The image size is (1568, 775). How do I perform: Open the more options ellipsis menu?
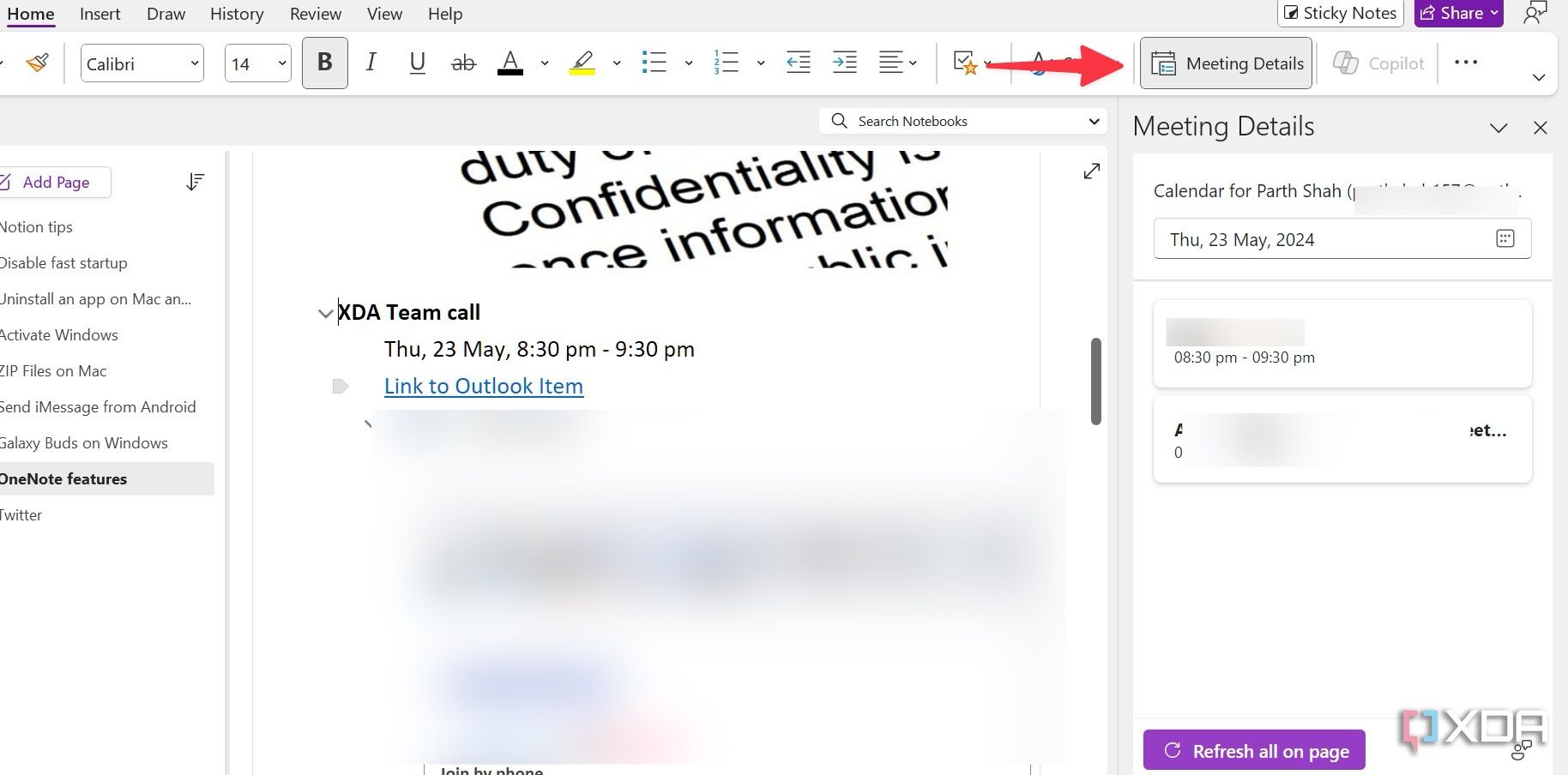click(x=1466, y=62)
